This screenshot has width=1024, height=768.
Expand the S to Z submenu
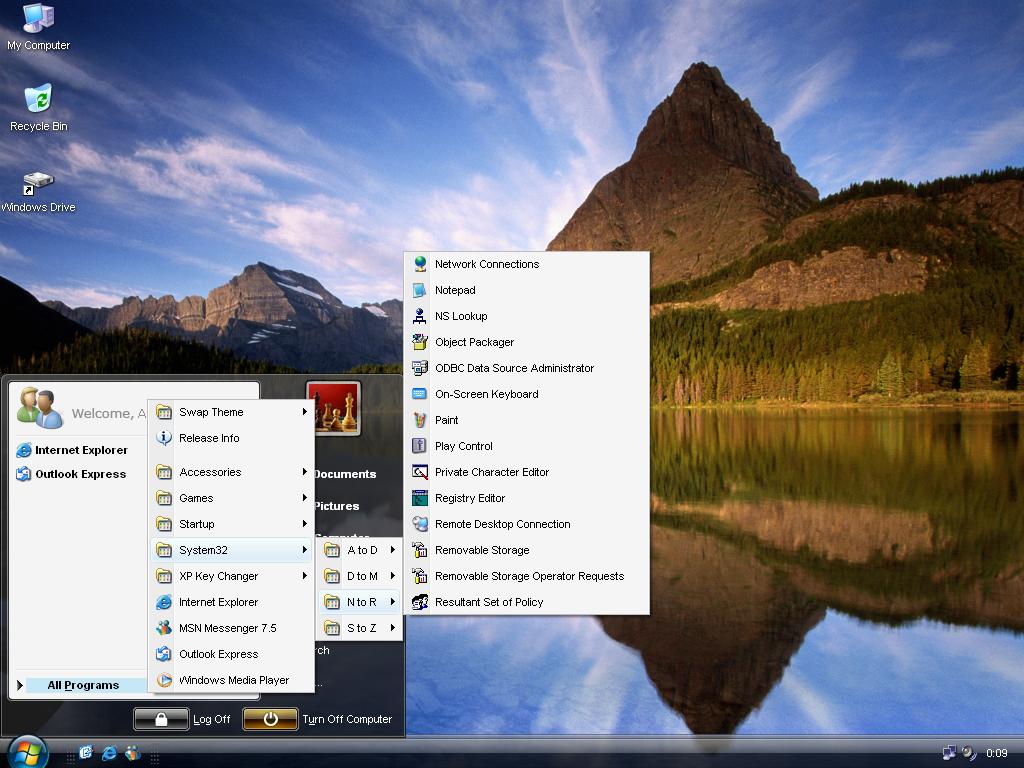[x=361, y=628]
